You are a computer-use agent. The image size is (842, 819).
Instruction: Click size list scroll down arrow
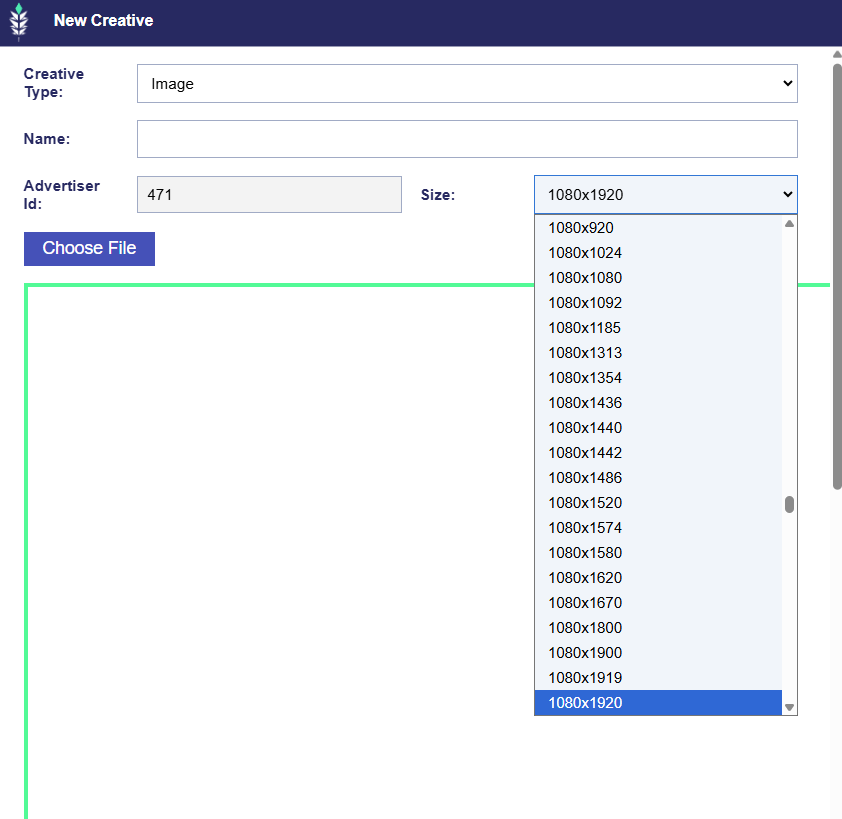point(789,707)
